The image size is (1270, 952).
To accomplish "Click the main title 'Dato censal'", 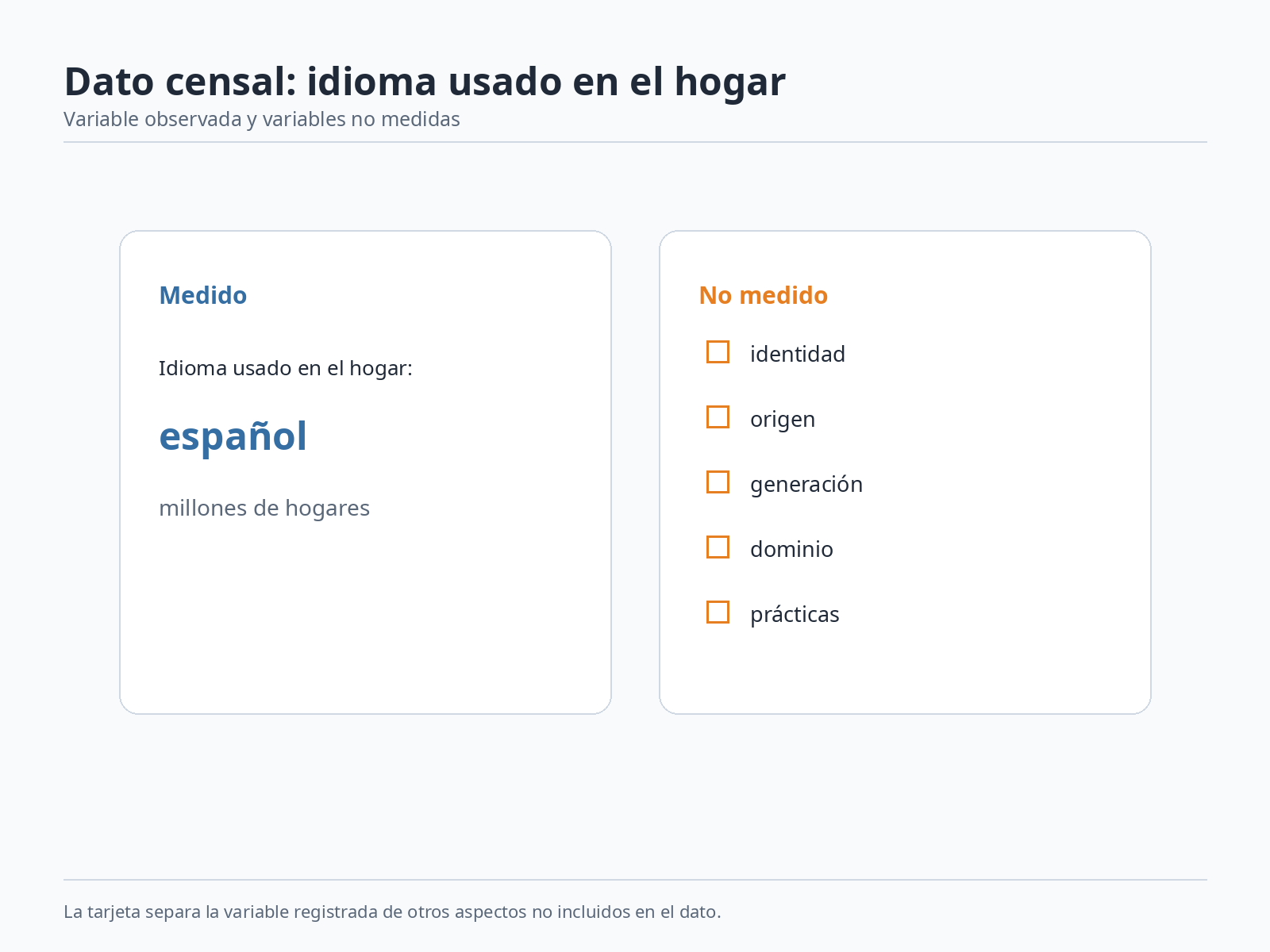I will pyautogui.click(x=425, y=82).
